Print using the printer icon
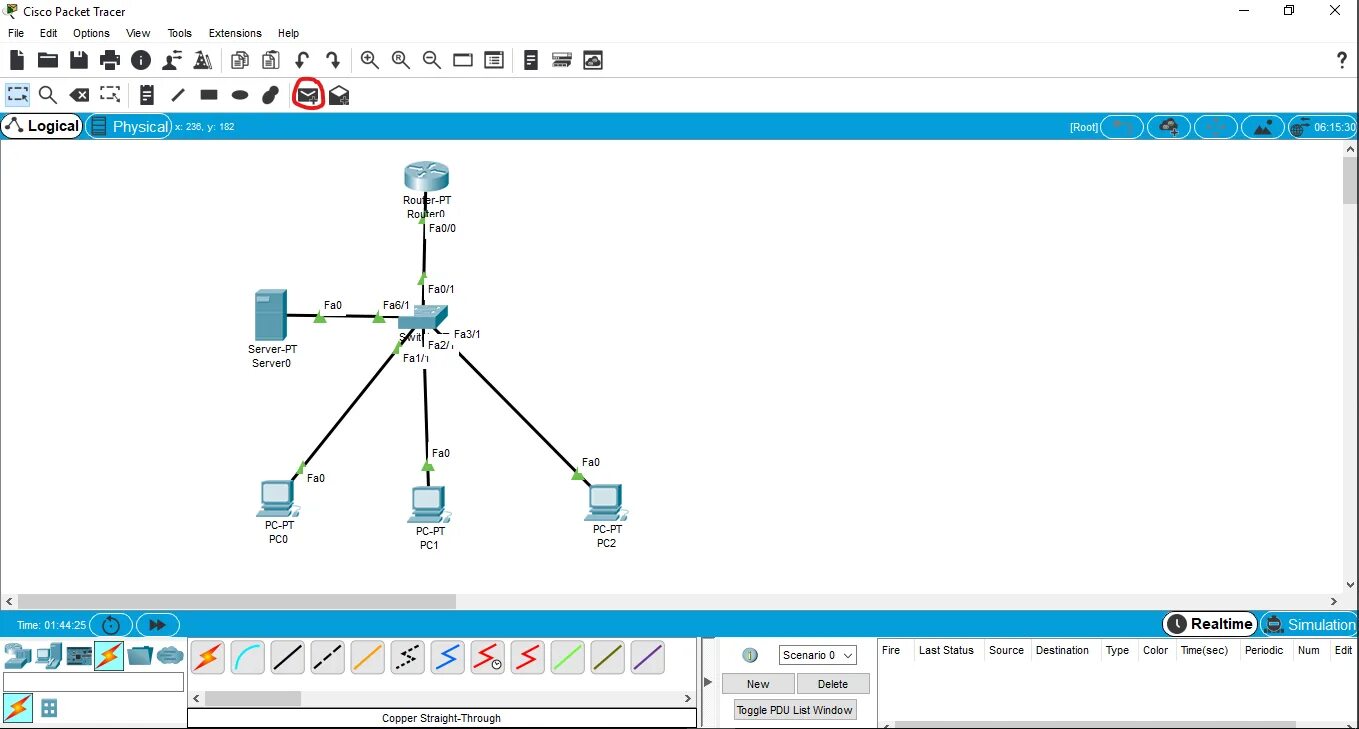 pyautogui.click(x=110, y=60)
